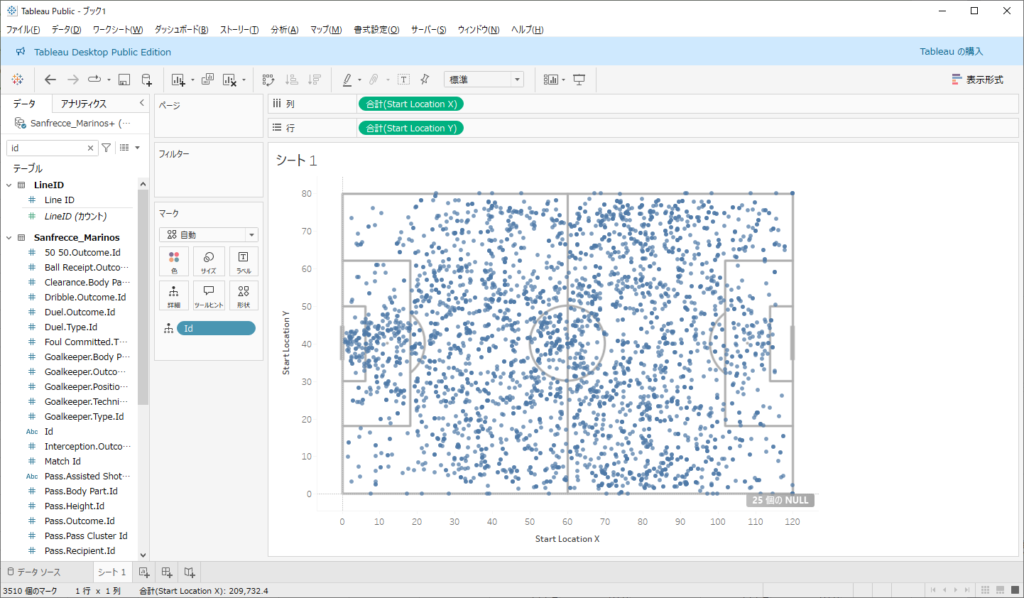Image resolution: width=1024 pixels, height=598 pixels.
Task: Open the new worksheet dropdown arrow
Action: (193, 80)
